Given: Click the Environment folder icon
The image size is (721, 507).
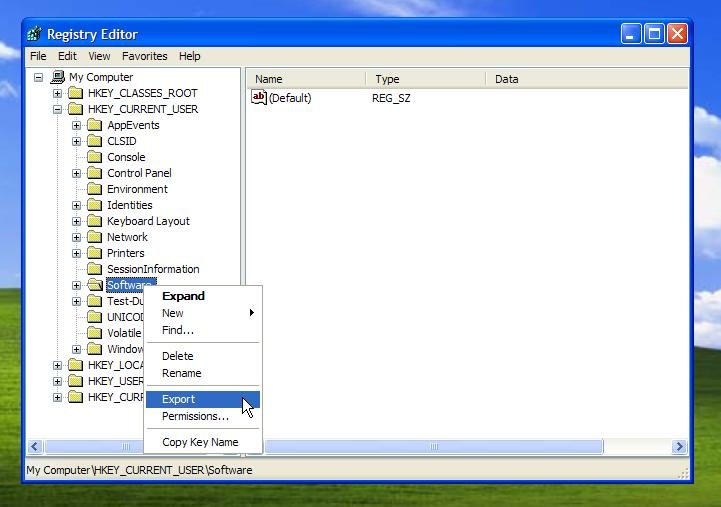Looking at the screenshot, I should point(94,189).
